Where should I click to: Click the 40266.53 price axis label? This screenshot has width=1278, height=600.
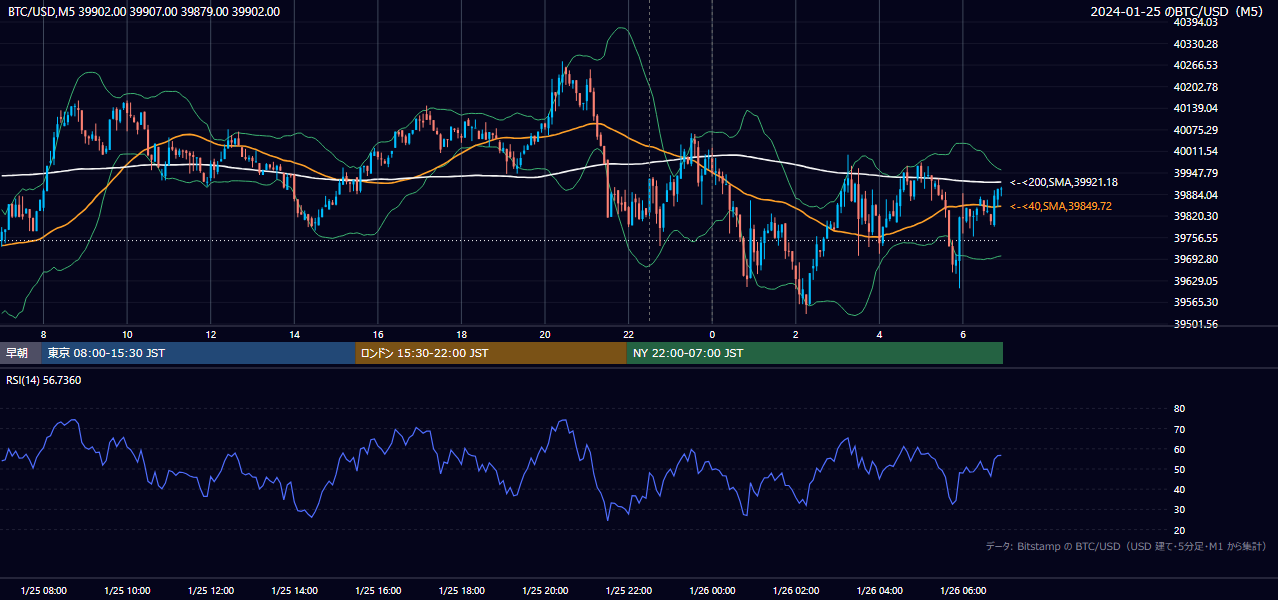click(x=1196, y=65)
